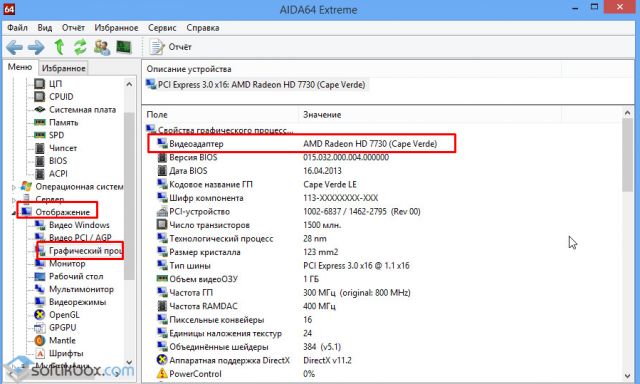
Task: Click the green Up arrow toolbar icon
Action: (x=60, y=47)
